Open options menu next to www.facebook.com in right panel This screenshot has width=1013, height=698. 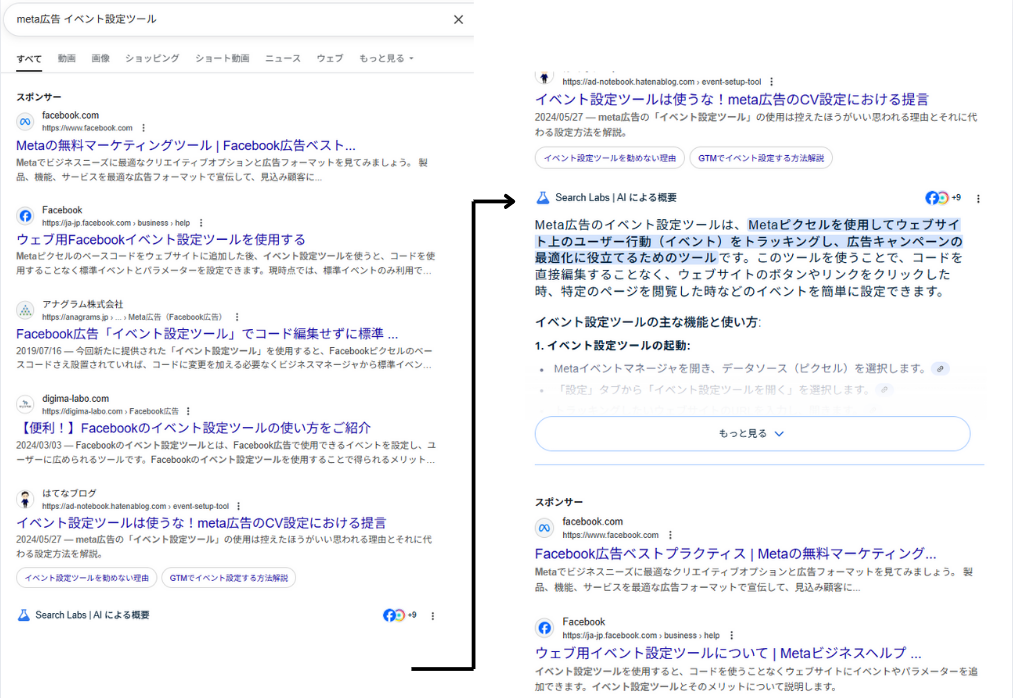click(x=670, y=535)
